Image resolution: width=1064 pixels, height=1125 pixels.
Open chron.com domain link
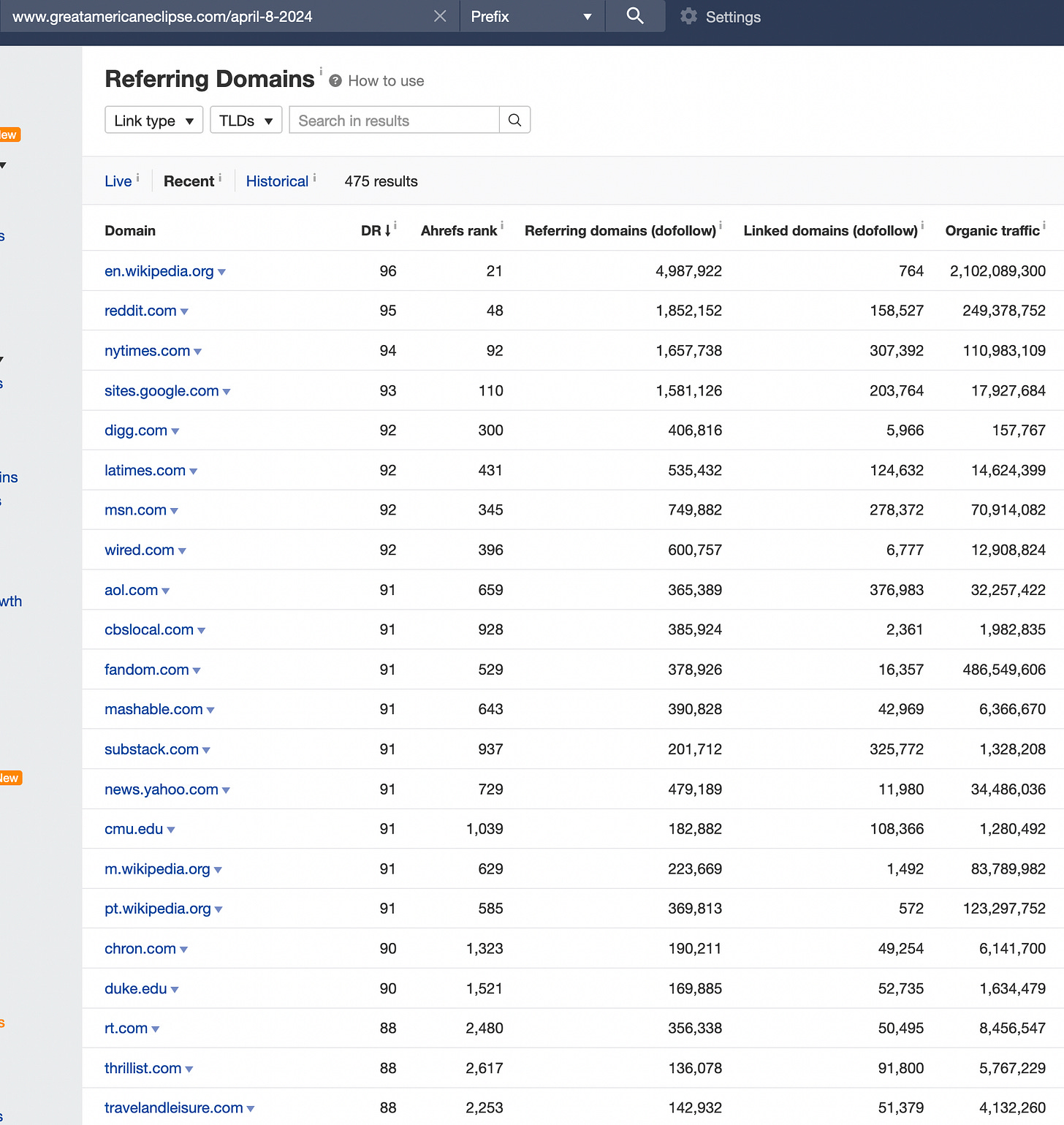(x=140, y=949)
